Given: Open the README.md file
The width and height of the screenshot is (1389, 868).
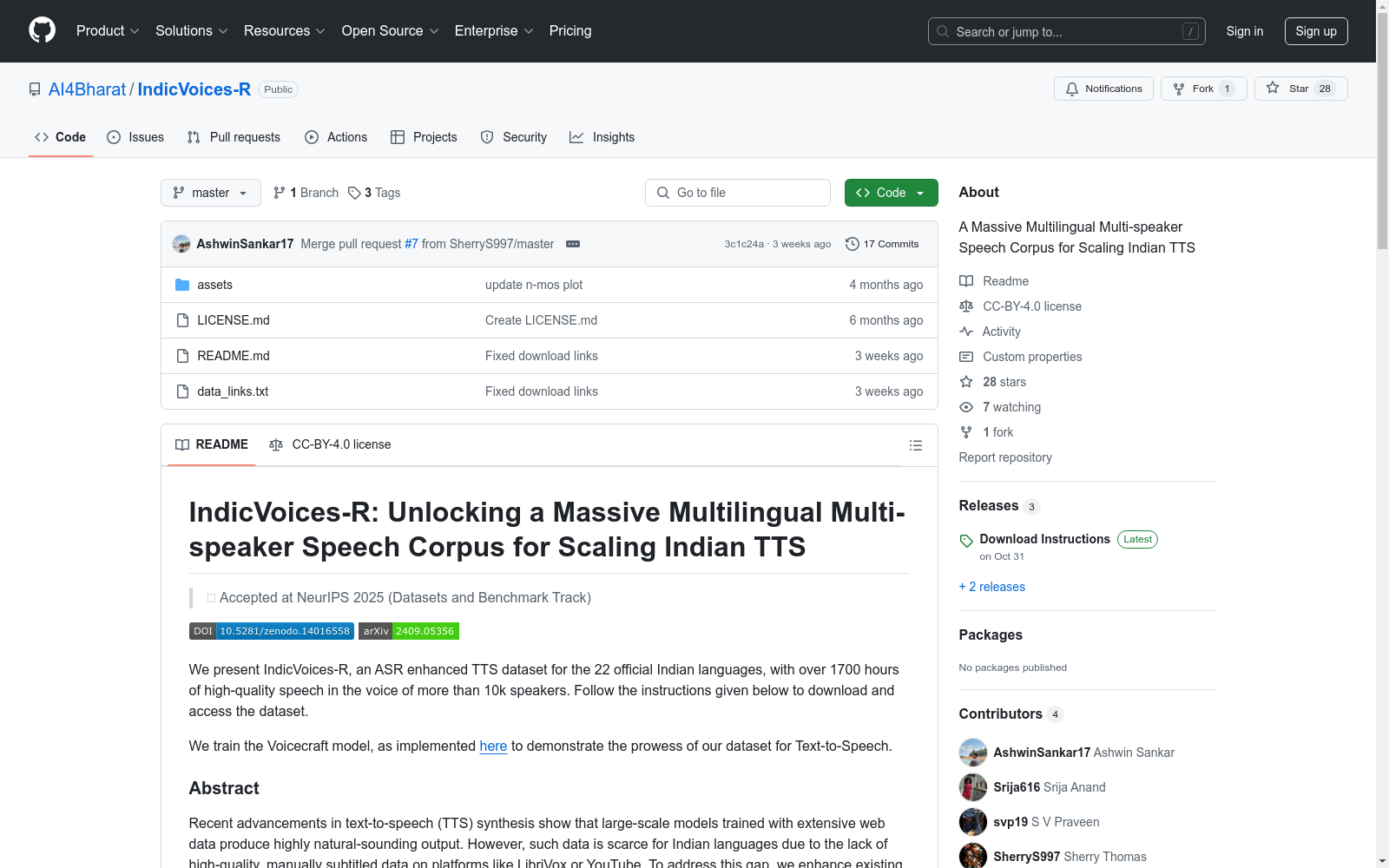Looking at the screenshot, I should pyautogui.click(x=234, y=356).
